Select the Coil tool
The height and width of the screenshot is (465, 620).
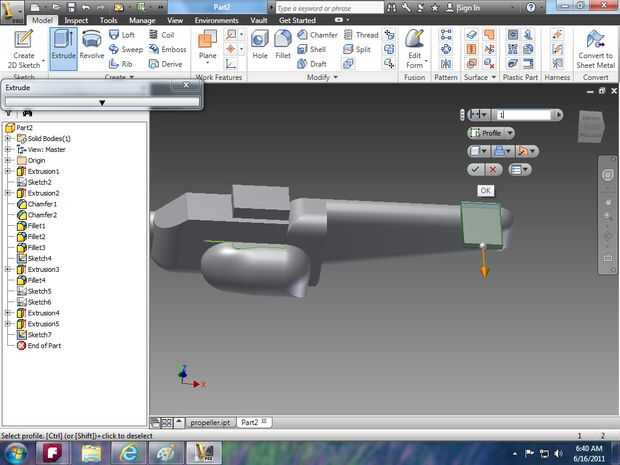(x=161, y=35)
